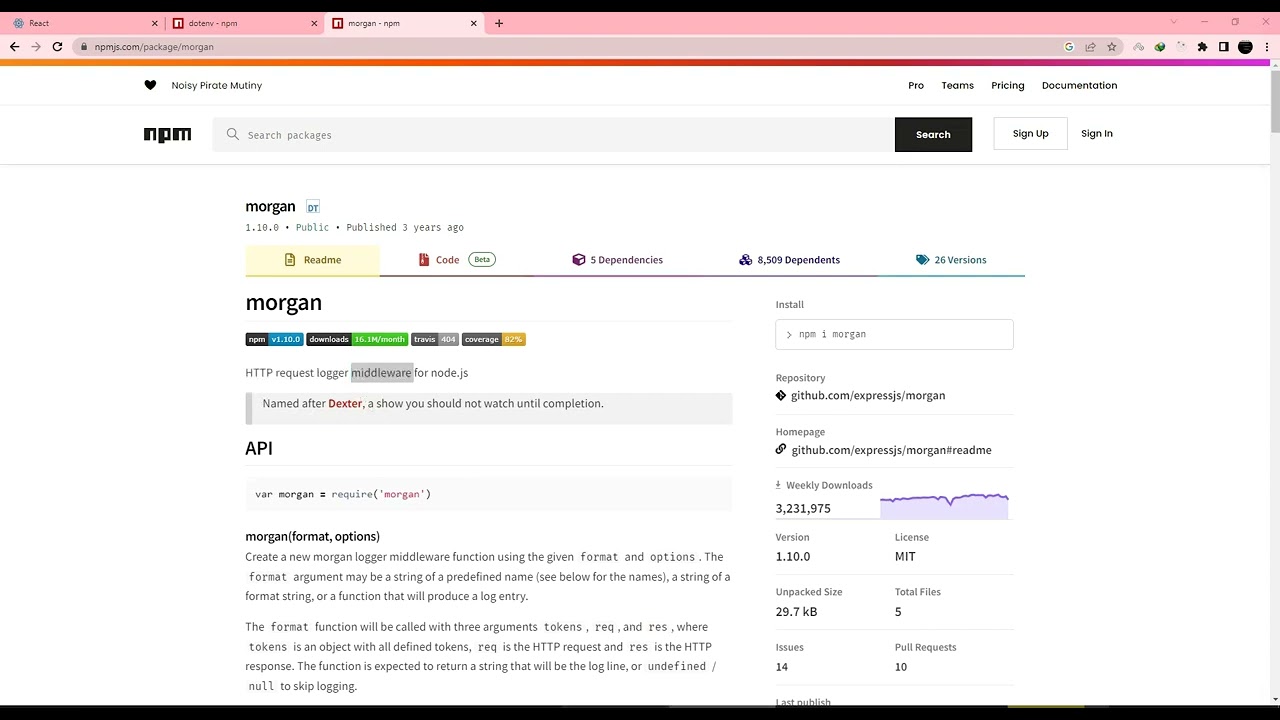The width and height of the screenshot is (1280, 720).
Task: Click the npm v1.10.0 badge
Action: tap(274, 340)
